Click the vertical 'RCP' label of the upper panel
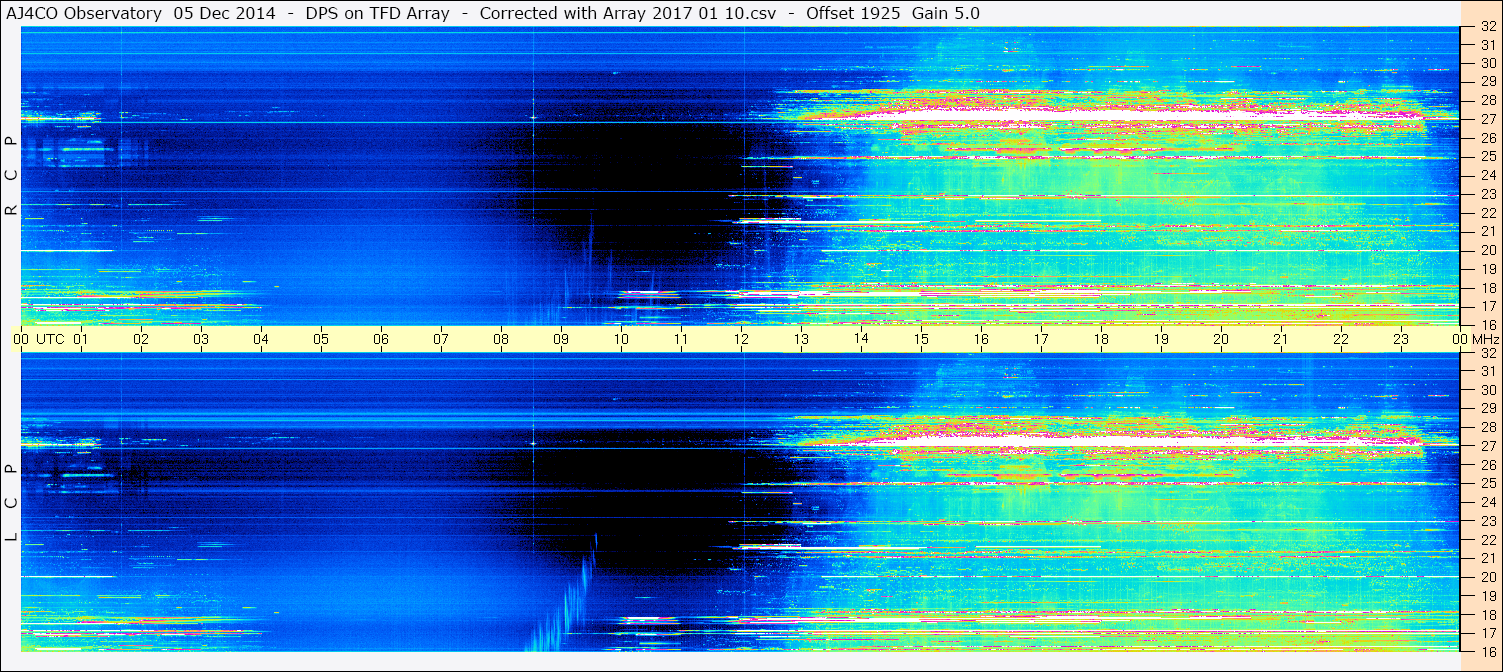The height and width of the screenshot is (672, 1503). point(11,175)
